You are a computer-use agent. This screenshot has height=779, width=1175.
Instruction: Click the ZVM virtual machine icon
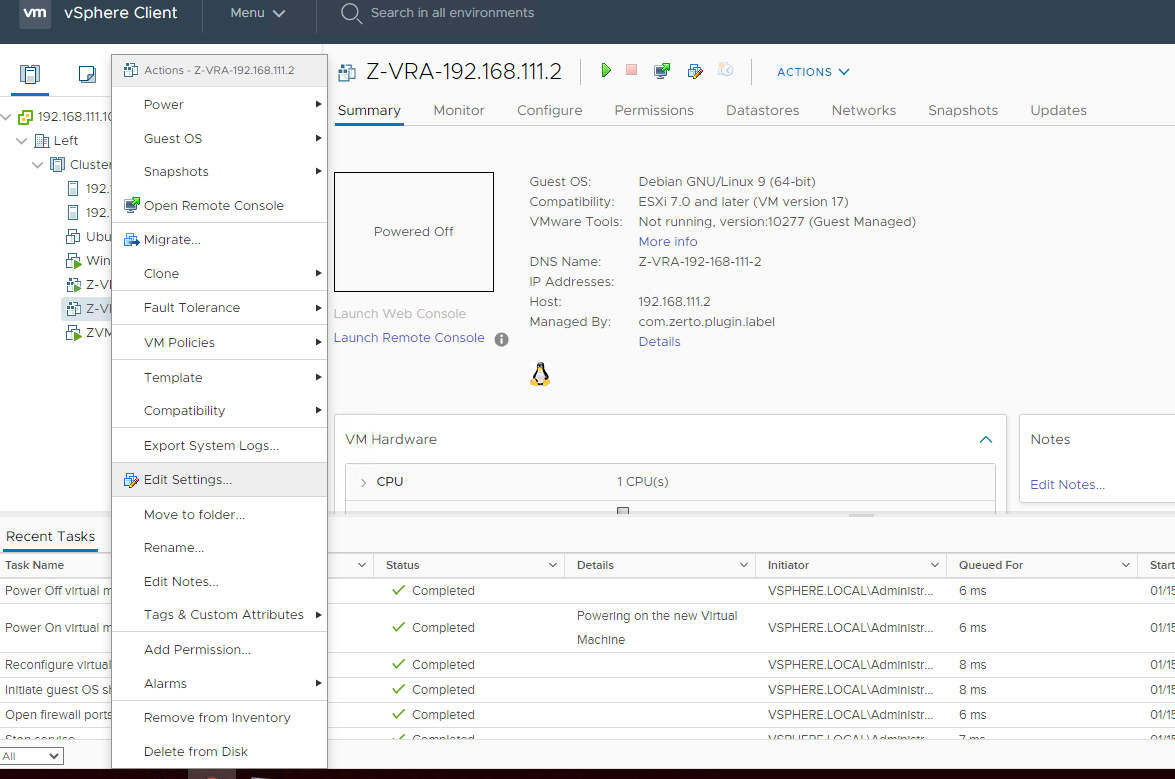click(x=73, y=333)
